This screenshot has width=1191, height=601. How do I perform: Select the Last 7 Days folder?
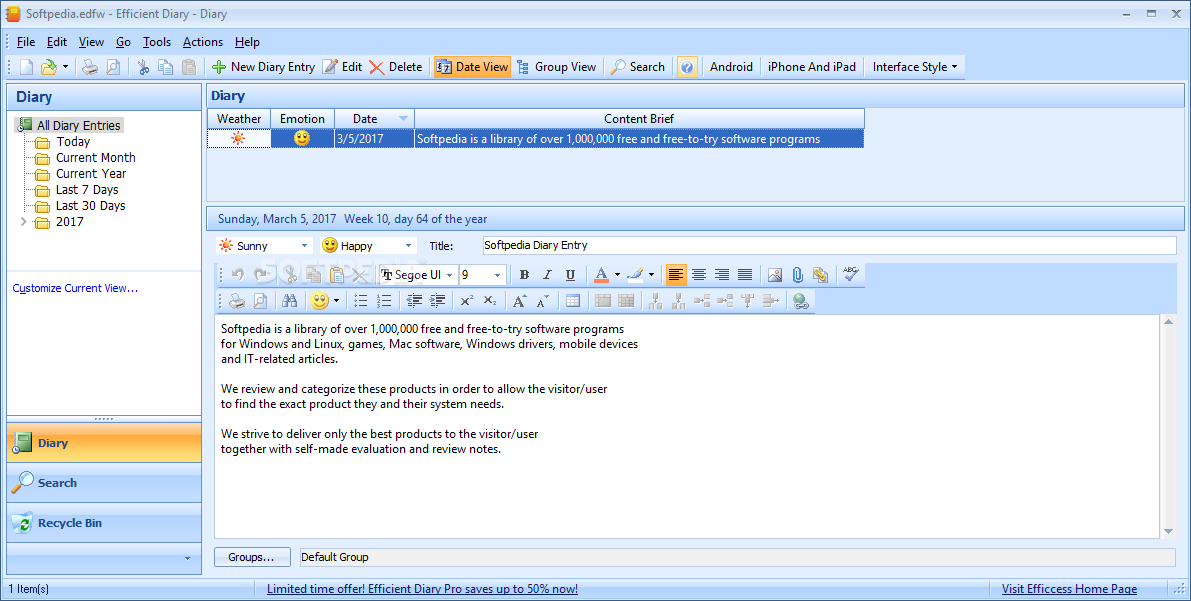pos(87,190)
